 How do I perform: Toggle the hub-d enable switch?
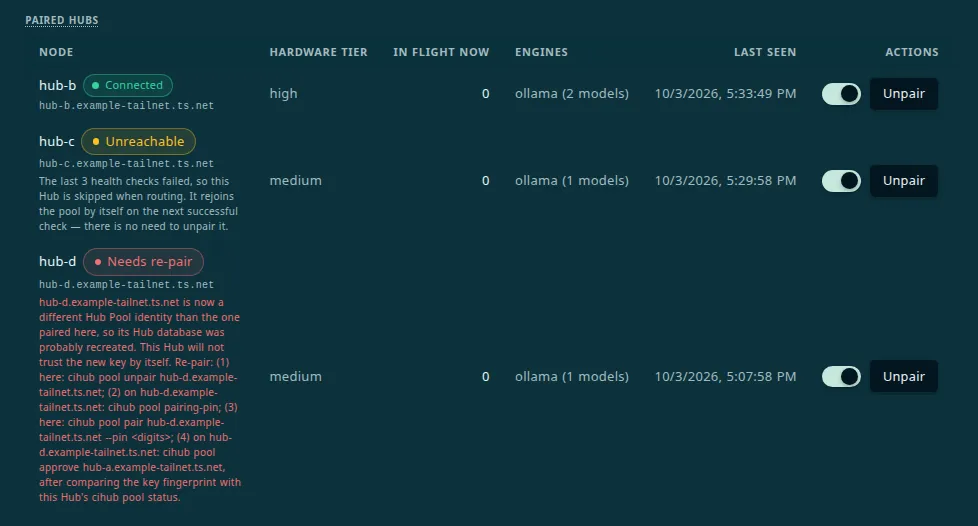click(841, 376)
